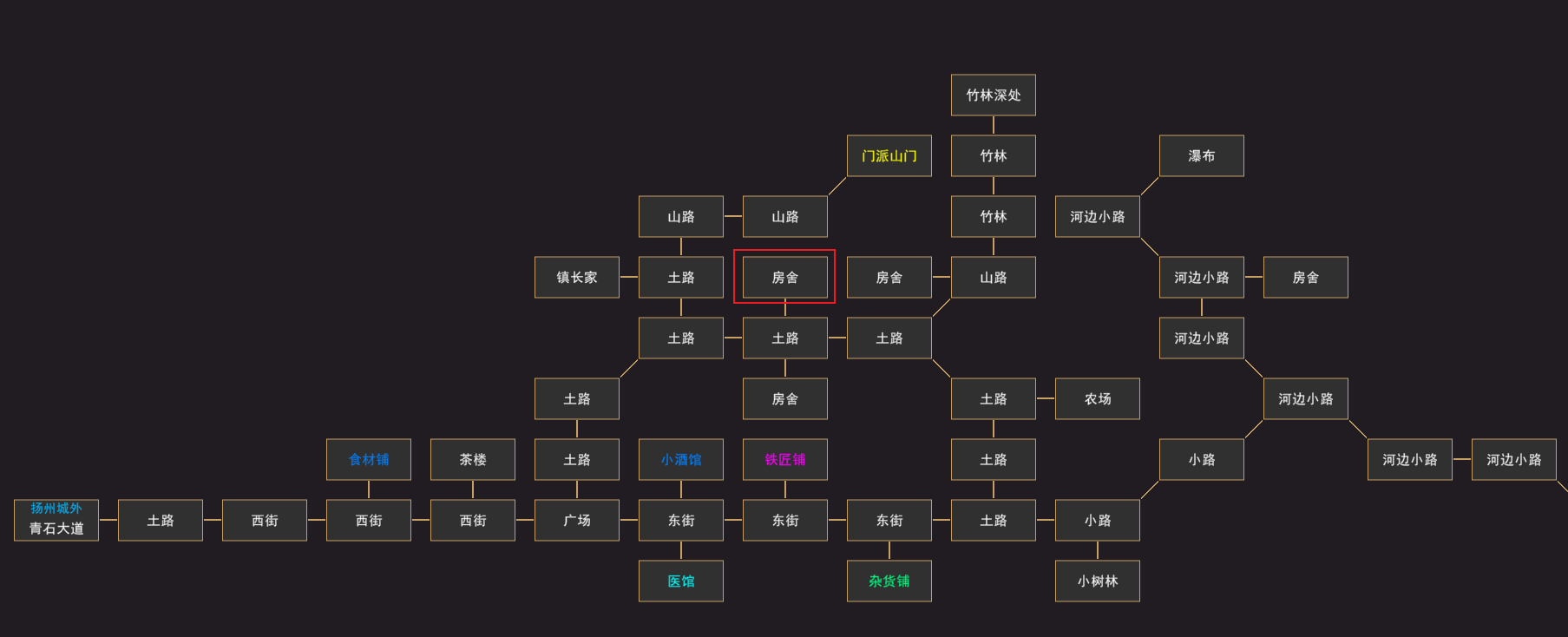Go to 扬州城外 青石大道 exit node

pos(56,520)
